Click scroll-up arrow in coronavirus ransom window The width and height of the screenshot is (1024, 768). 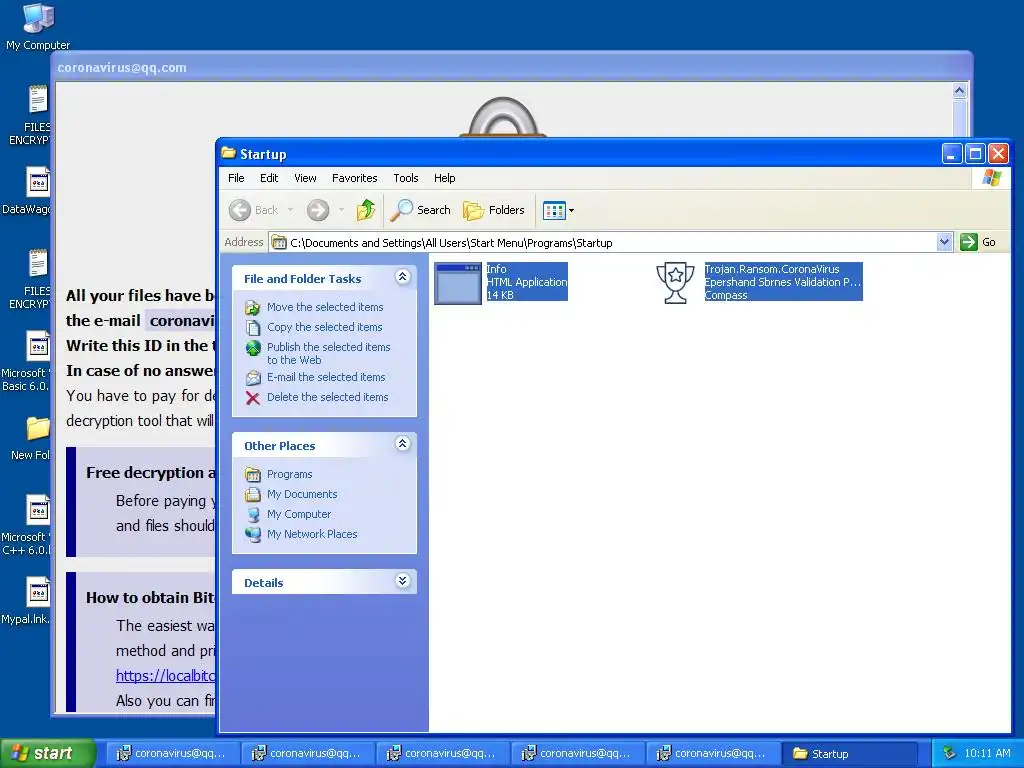(x=959, y=91)
